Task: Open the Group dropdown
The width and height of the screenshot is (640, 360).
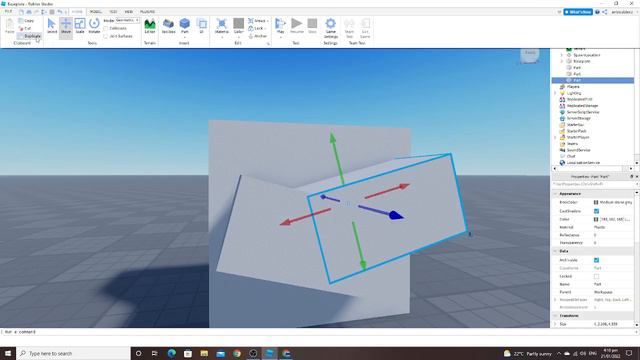Action: point(258,20)
